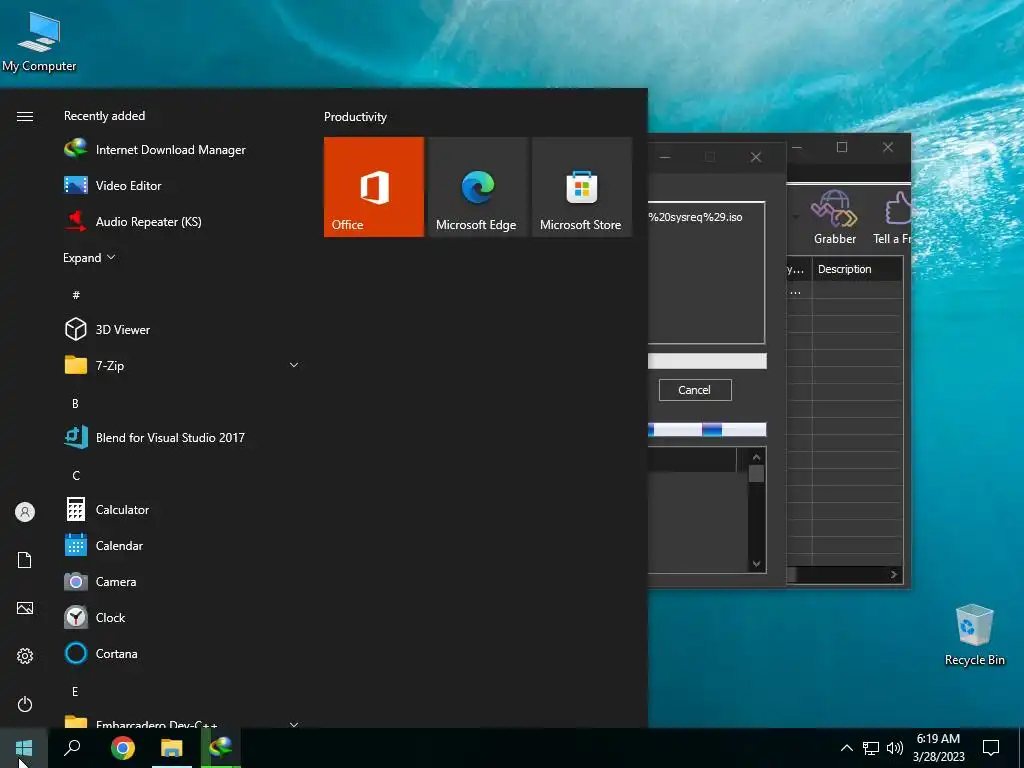Open File Explorer from taskbar

pyautogui.click(x=172, y=748)
